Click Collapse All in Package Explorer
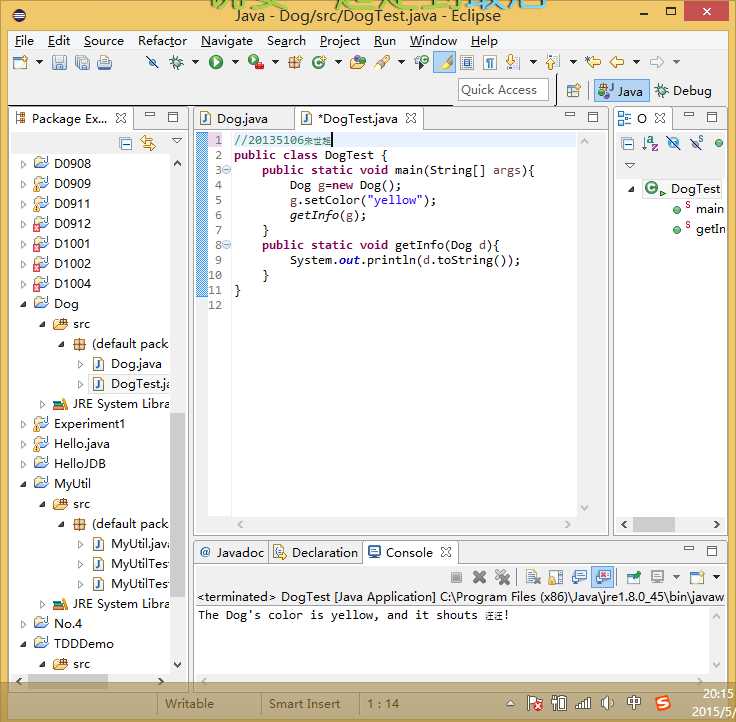The width and height of the screenshot is (736, 722). [126, 143]
